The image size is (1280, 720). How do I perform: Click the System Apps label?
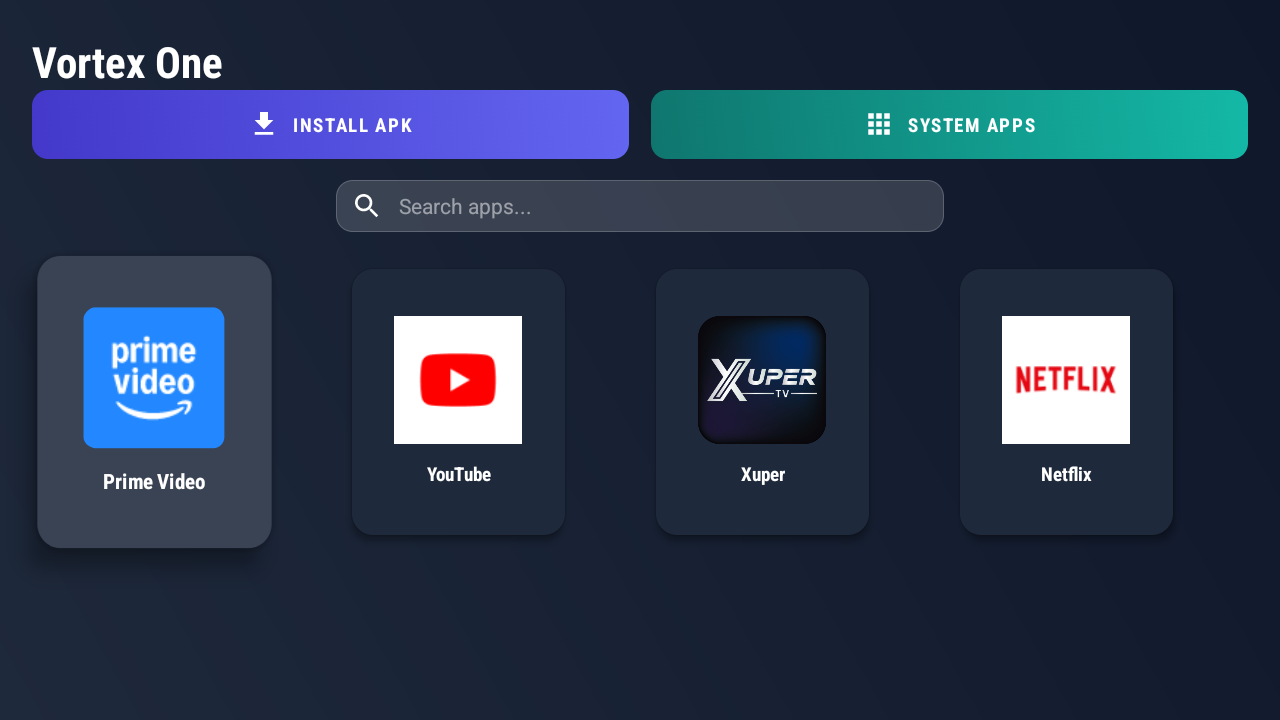pos(972,126)
